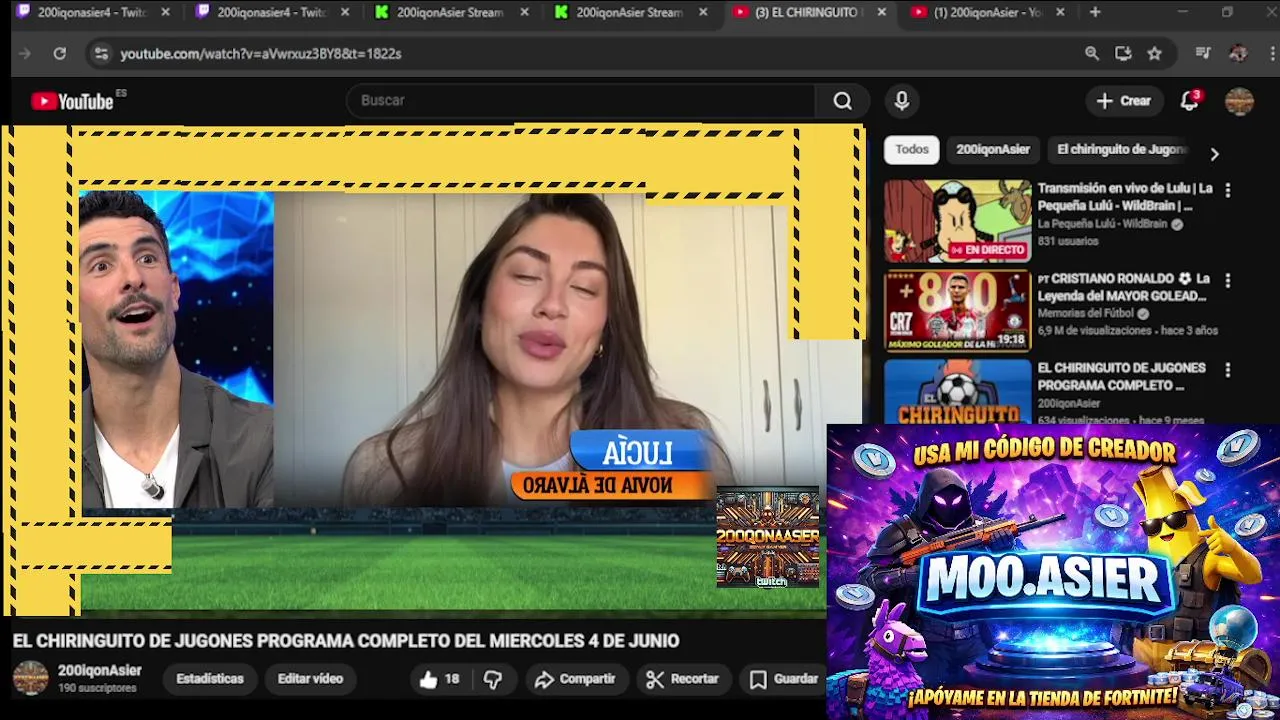This screenshot has width=1280, height=720.
Task: Search with voice microphone icon
Action: (x=902, y=101)
